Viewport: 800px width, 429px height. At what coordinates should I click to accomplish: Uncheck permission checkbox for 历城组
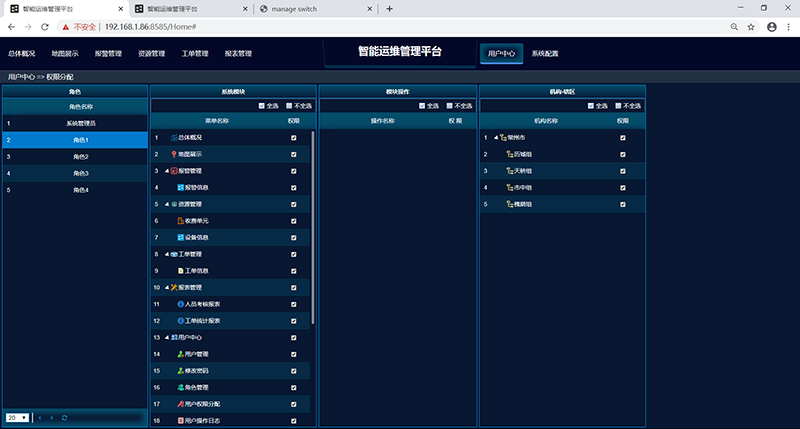pos(622,154)
